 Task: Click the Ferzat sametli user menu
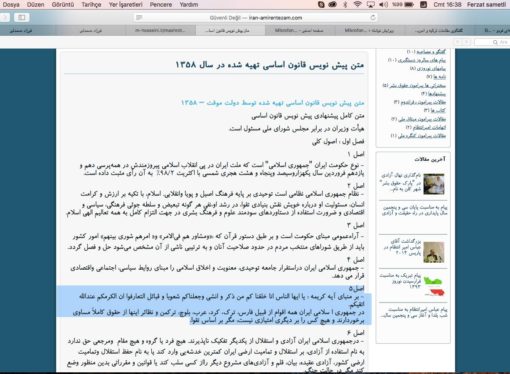[486, 5]
